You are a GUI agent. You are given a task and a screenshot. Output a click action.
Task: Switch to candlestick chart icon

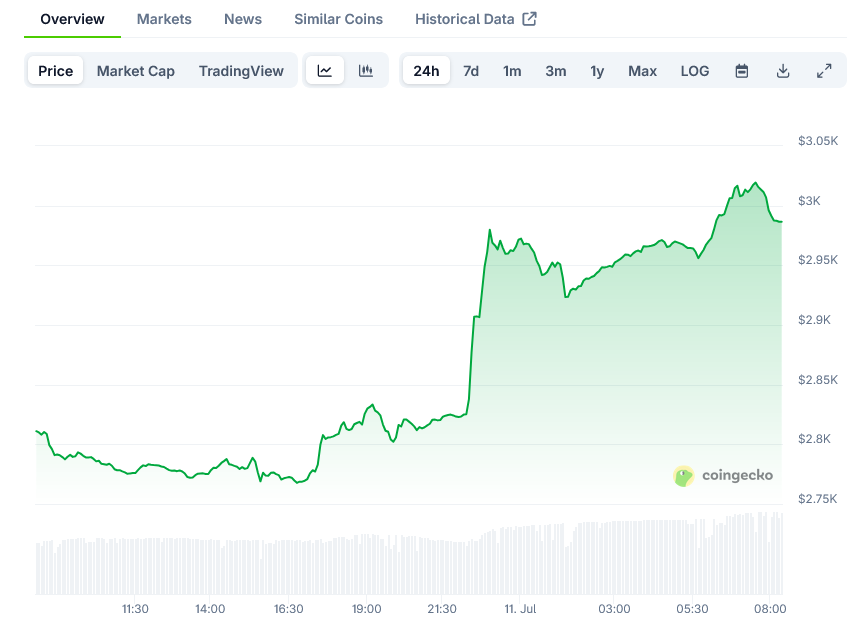tap(366, 71)
